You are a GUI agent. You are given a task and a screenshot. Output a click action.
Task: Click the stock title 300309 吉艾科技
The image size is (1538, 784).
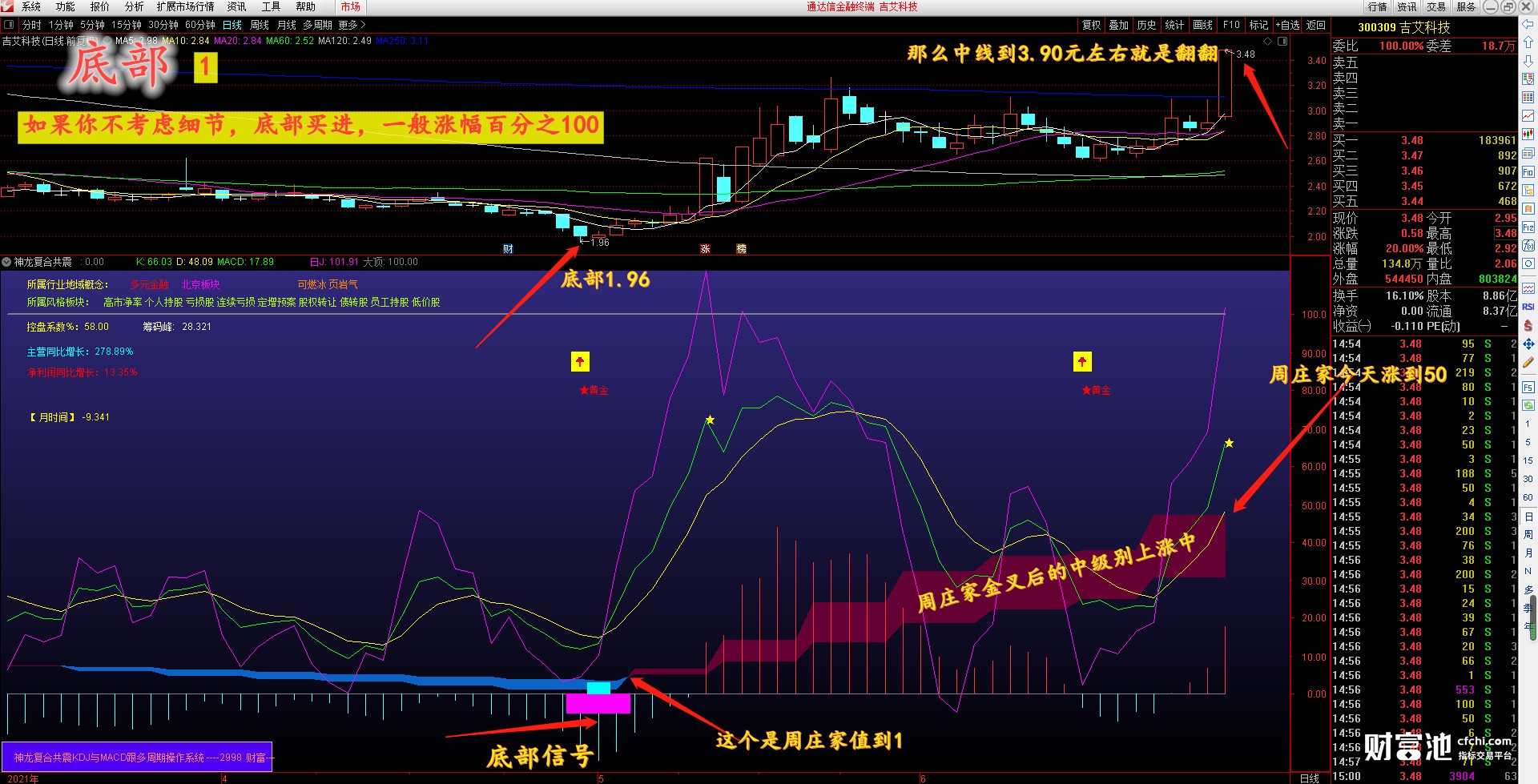tap(1404, 27)
